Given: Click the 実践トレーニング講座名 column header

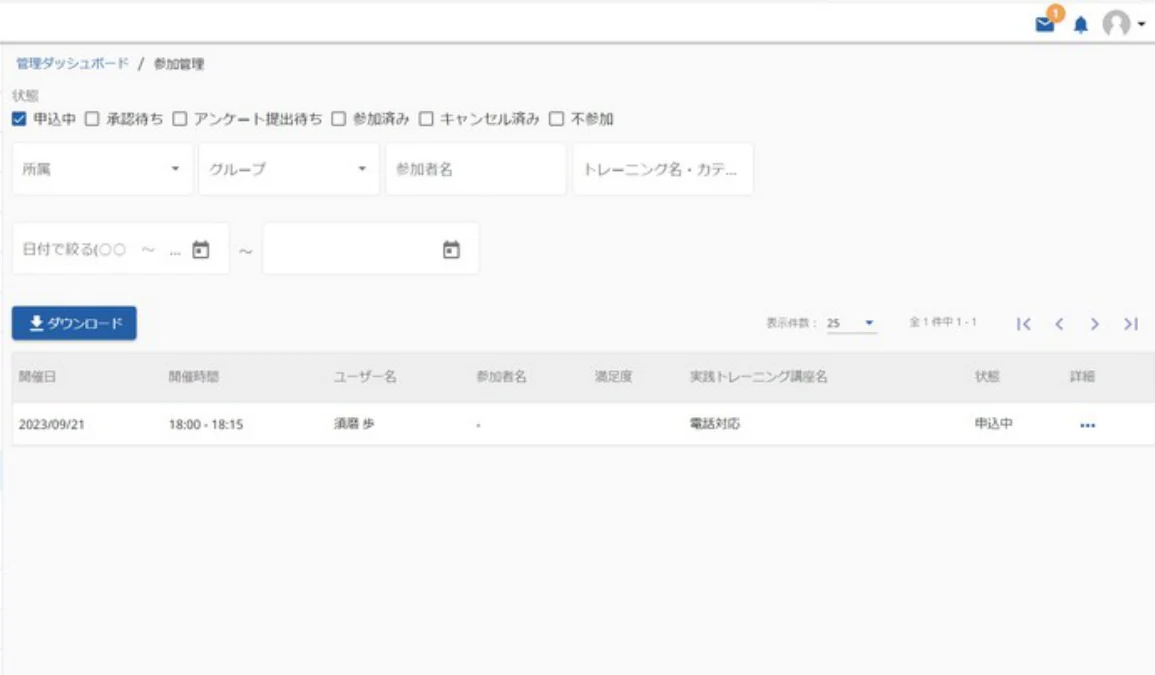Looking at the screenshot, I should [x=759, y=377].
